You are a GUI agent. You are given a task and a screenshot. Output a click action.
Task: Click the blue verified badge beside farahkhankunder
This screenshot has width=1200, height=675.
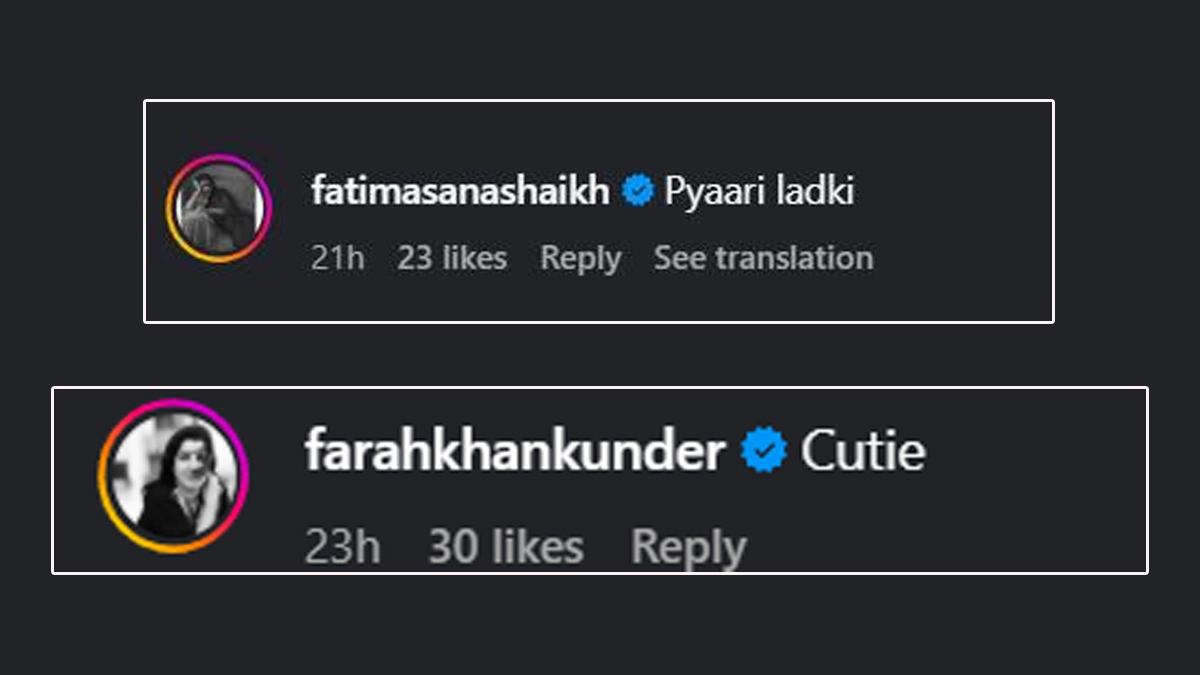[764, 453]
